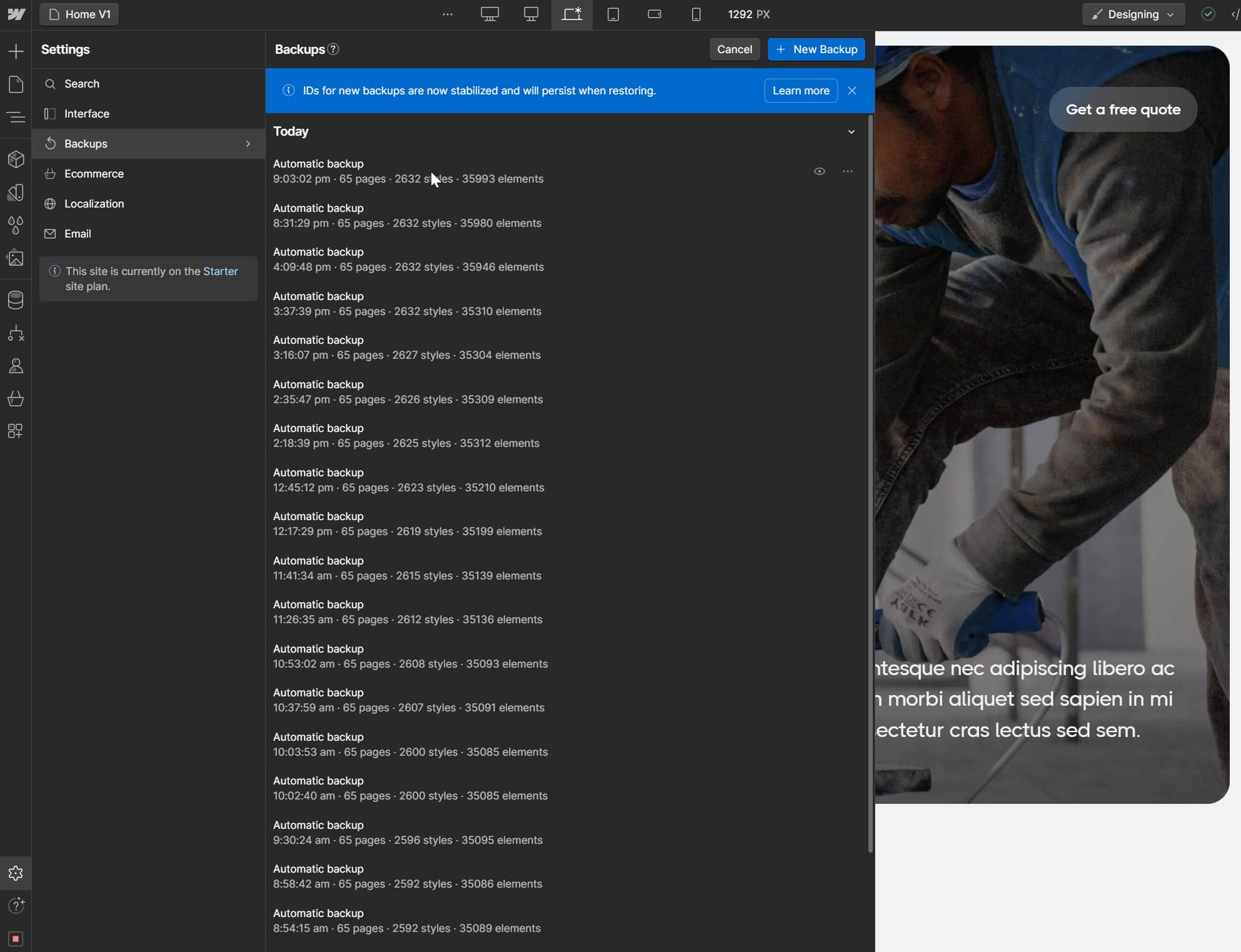Viewport: 1241px width, 952px height.
Task: Open the Add Elements panel
Action: pos(15,51)
